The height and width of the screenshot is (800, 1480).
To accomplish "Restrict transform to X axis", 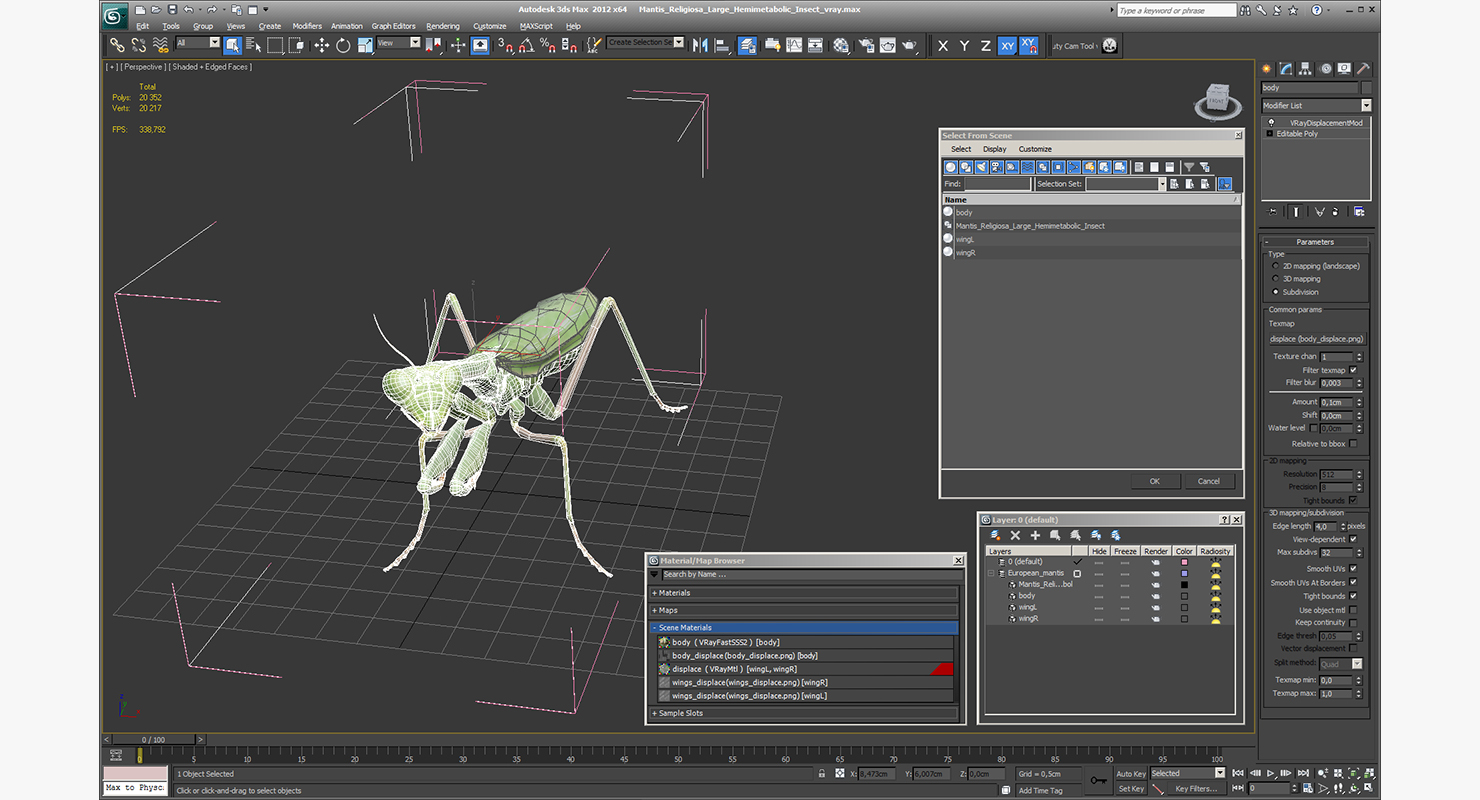I will click(x=943, y=46).
